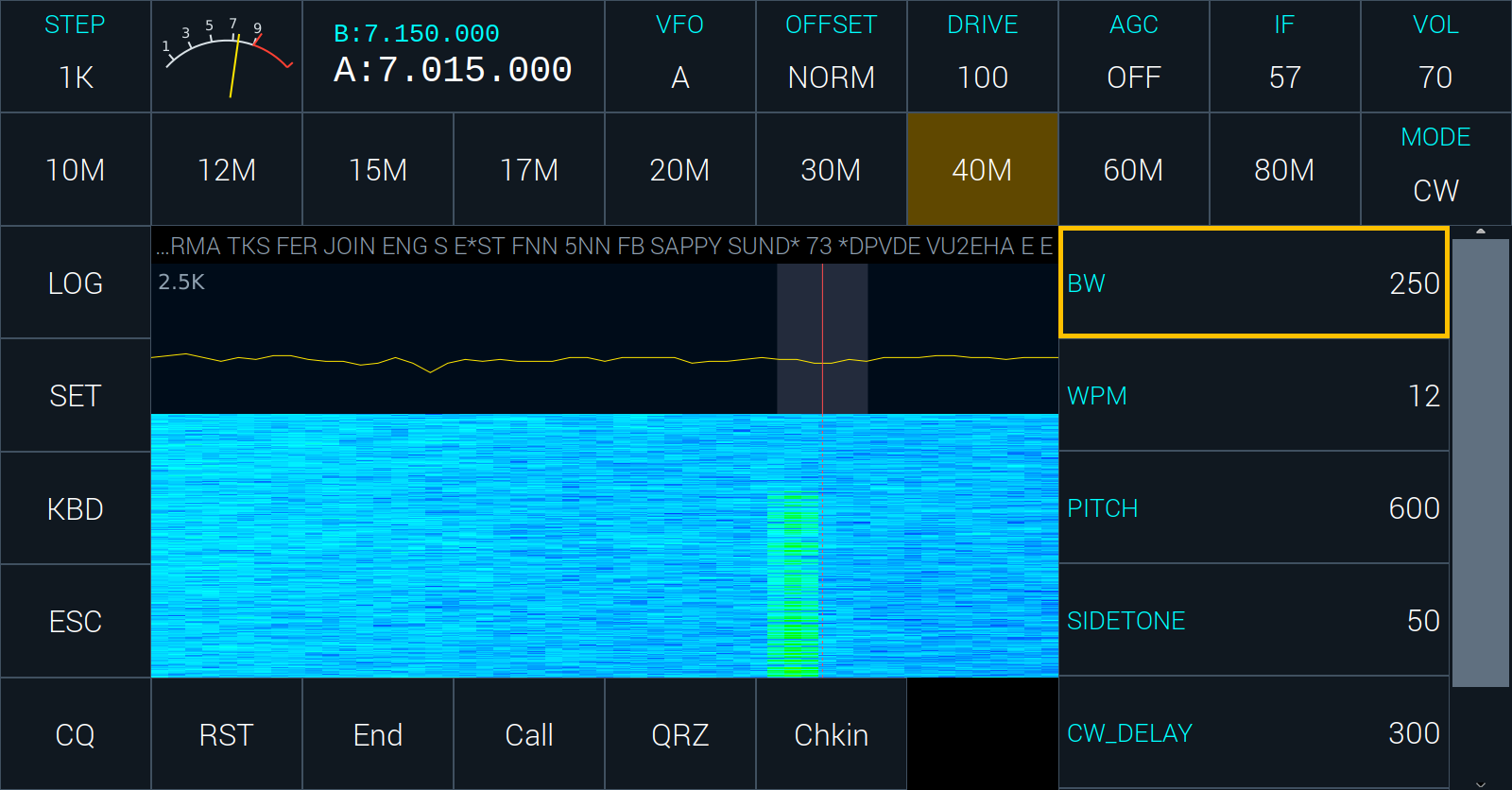Send the Call macro

(x=529, y=734)
